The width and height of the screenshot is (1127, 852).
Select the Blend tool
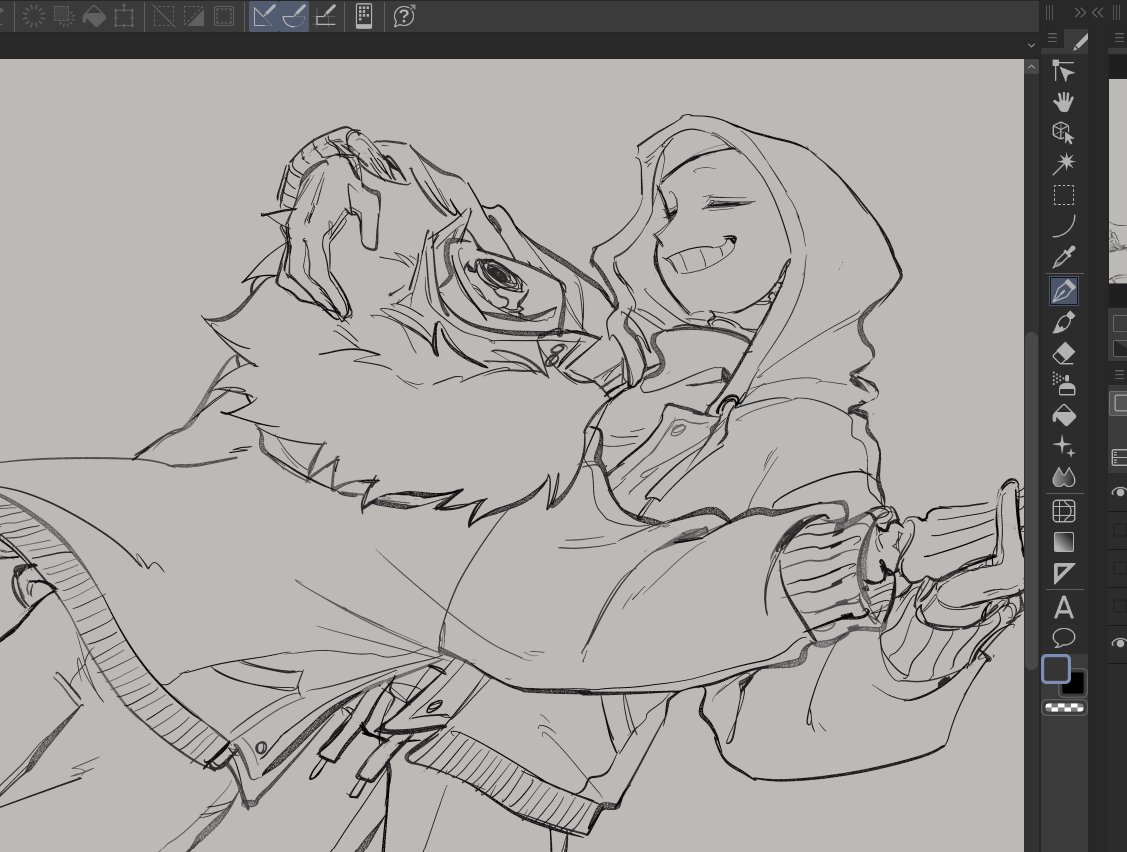pos(1063,477)
